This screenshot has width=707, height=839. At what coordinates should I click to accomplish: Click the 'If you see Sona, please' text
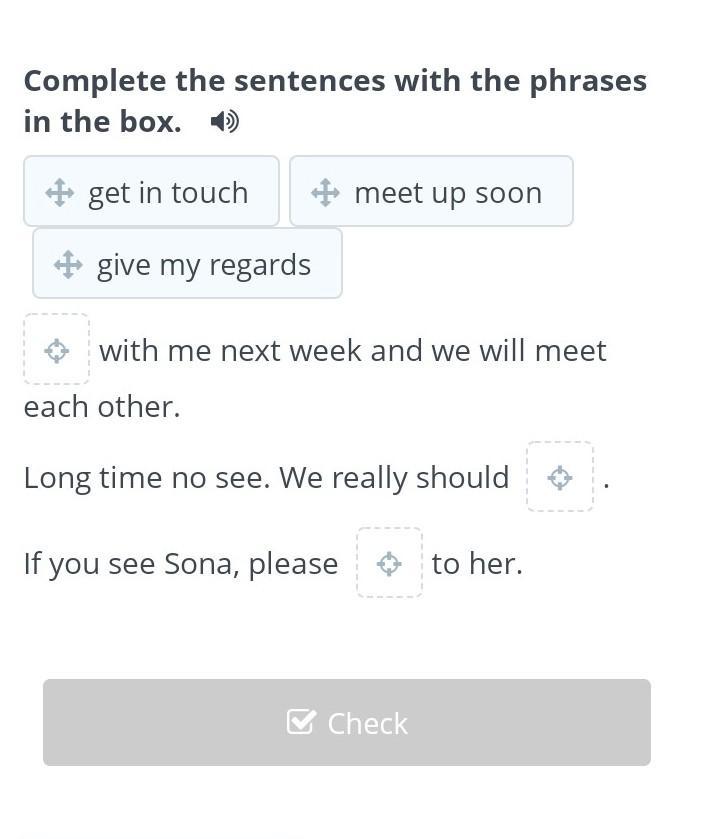(181, 564)
